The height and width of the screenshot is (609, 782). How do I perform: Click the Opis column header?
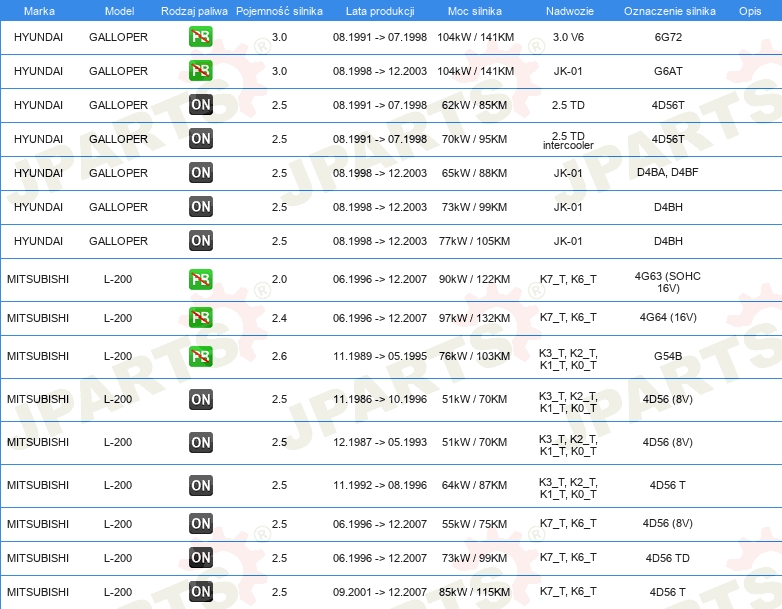749,10
